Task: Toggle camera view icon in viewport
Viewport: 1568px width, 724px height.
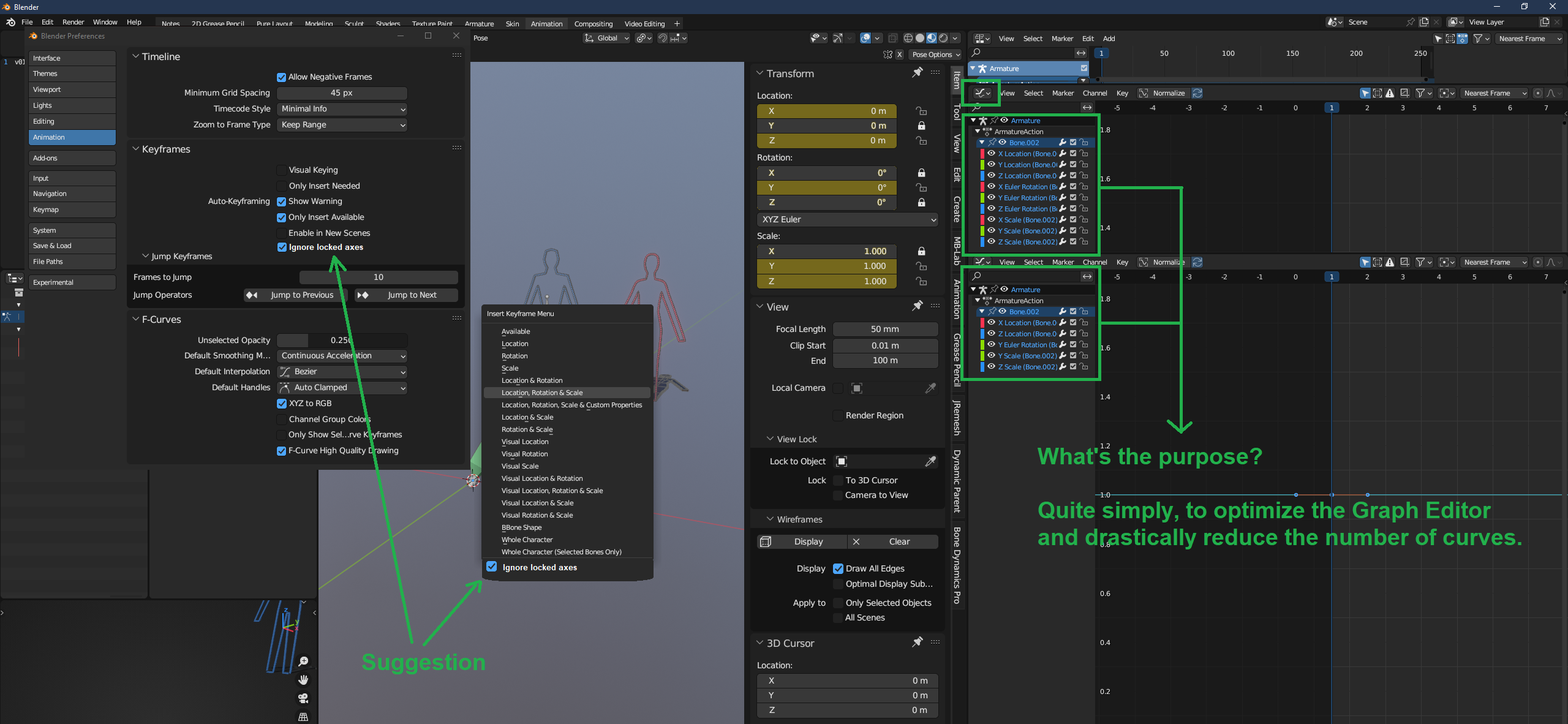Action: pyautogui.click(x=303, y=698)
